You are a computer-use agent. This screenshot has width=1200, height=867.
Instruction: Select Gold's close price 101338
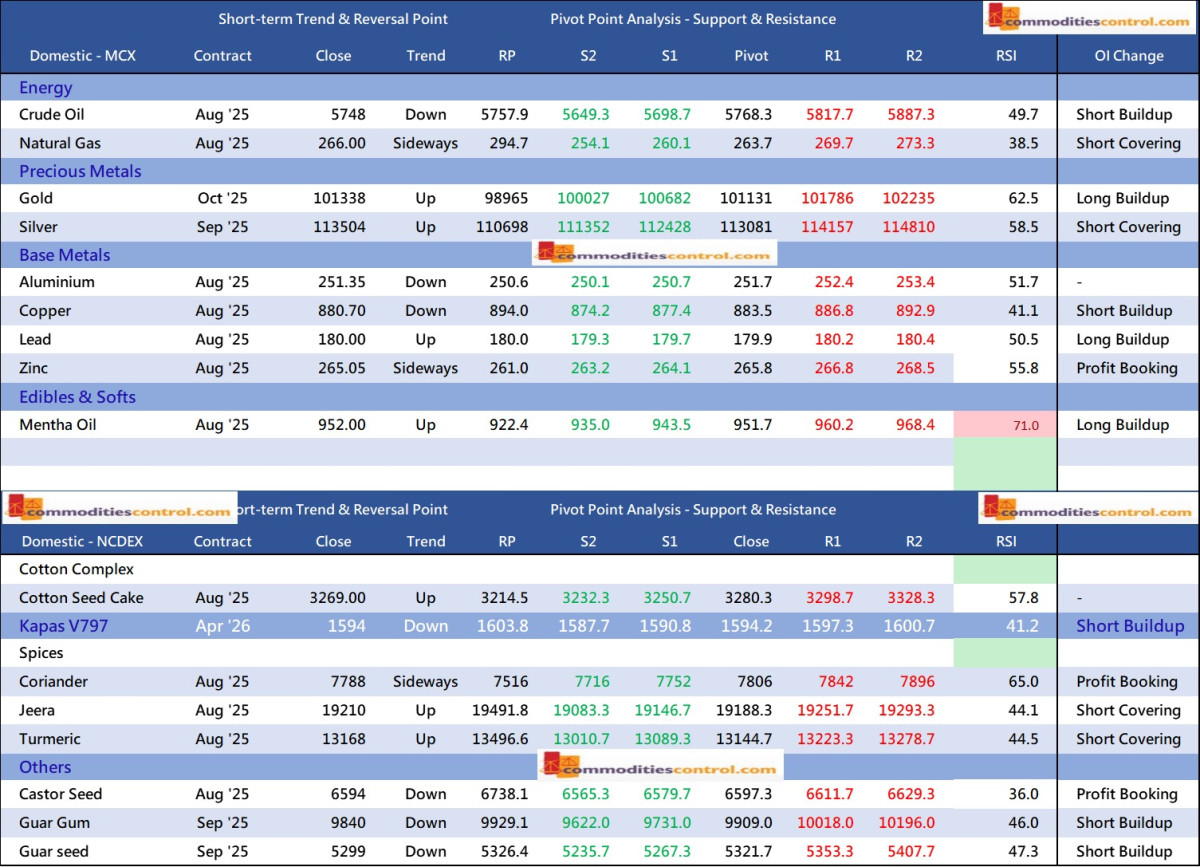[x=333, y=198]
